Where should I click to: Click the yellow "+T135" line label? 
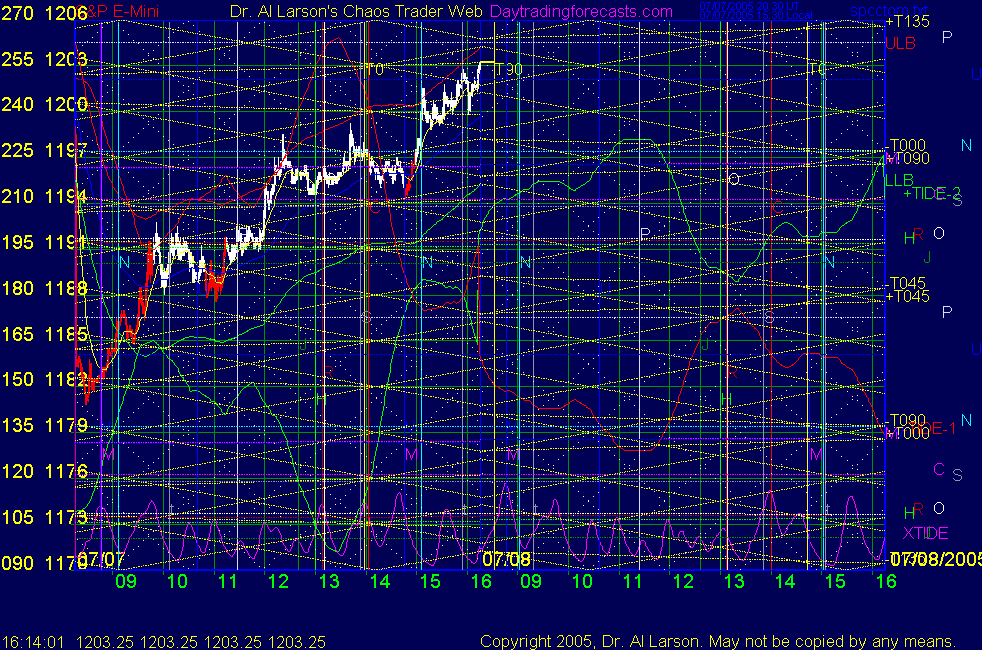907,21
